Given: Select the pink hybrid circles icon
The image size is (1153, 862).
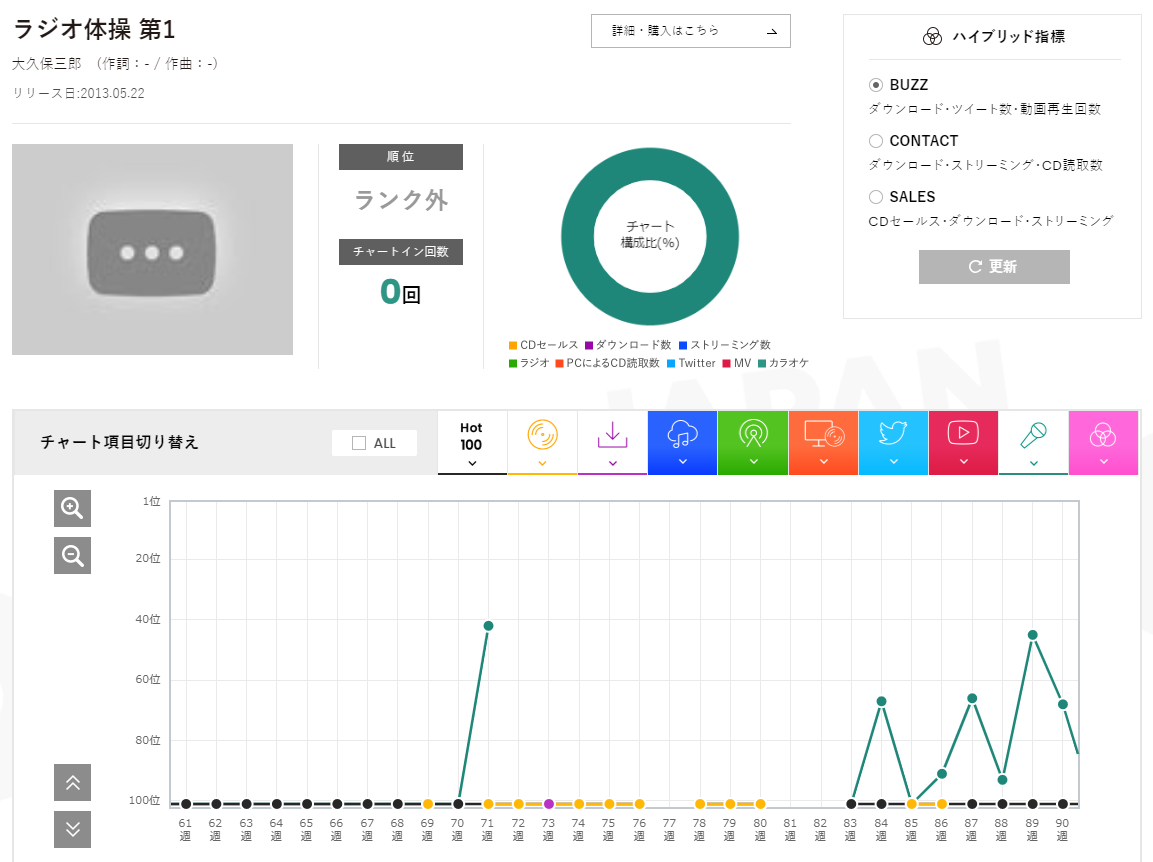Looking at the screenshot, I should 1103,435.
